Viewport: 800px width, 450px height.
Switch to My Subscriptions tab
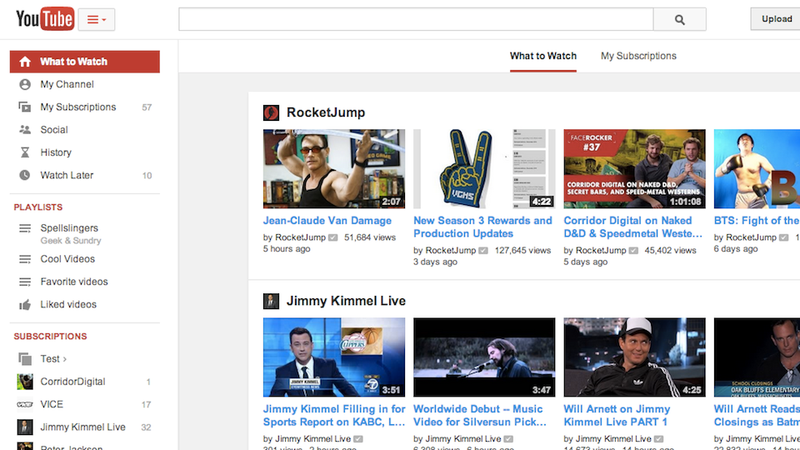pos(638,56)
